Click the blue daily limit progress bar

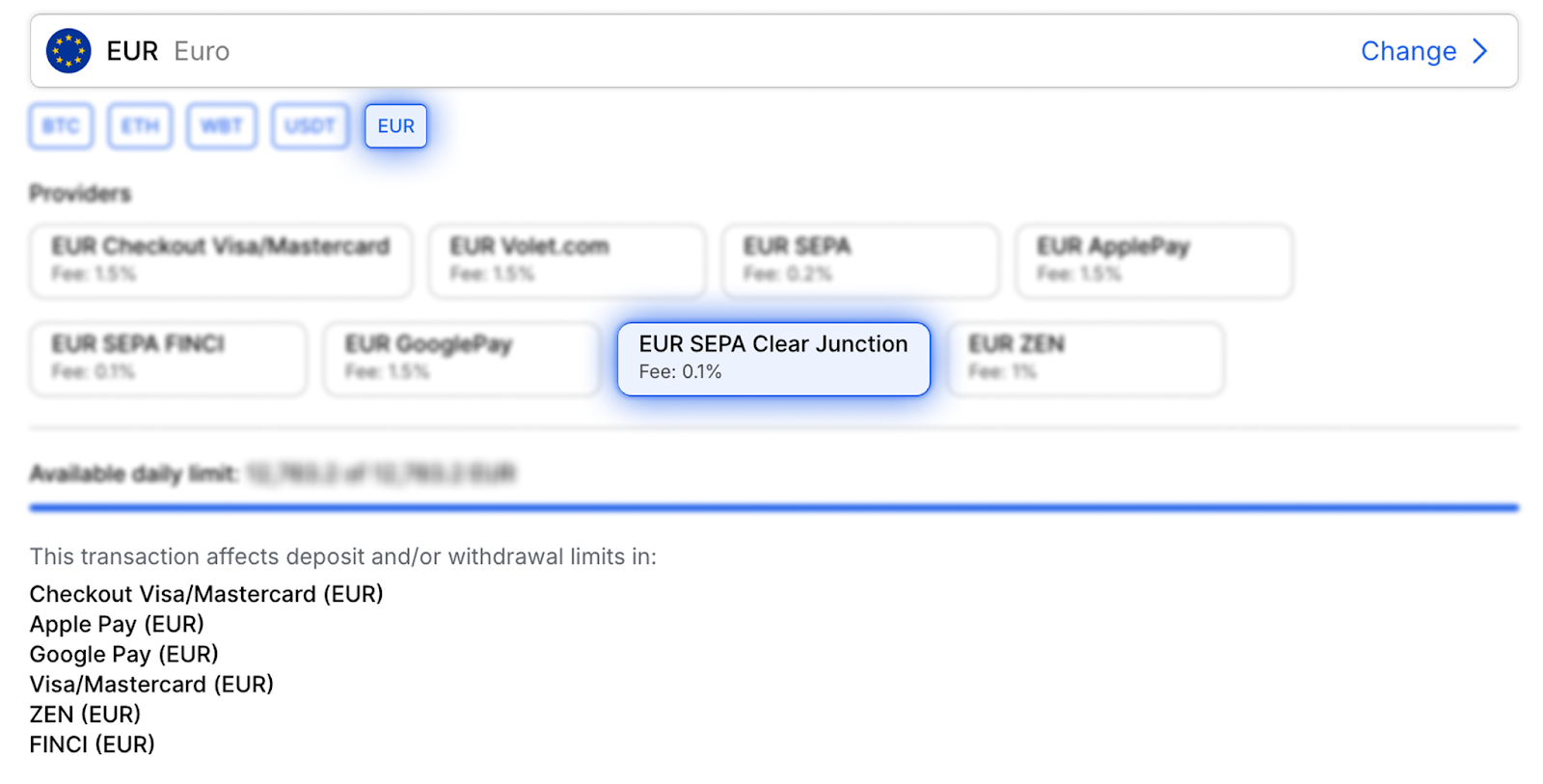click(773, 507)
